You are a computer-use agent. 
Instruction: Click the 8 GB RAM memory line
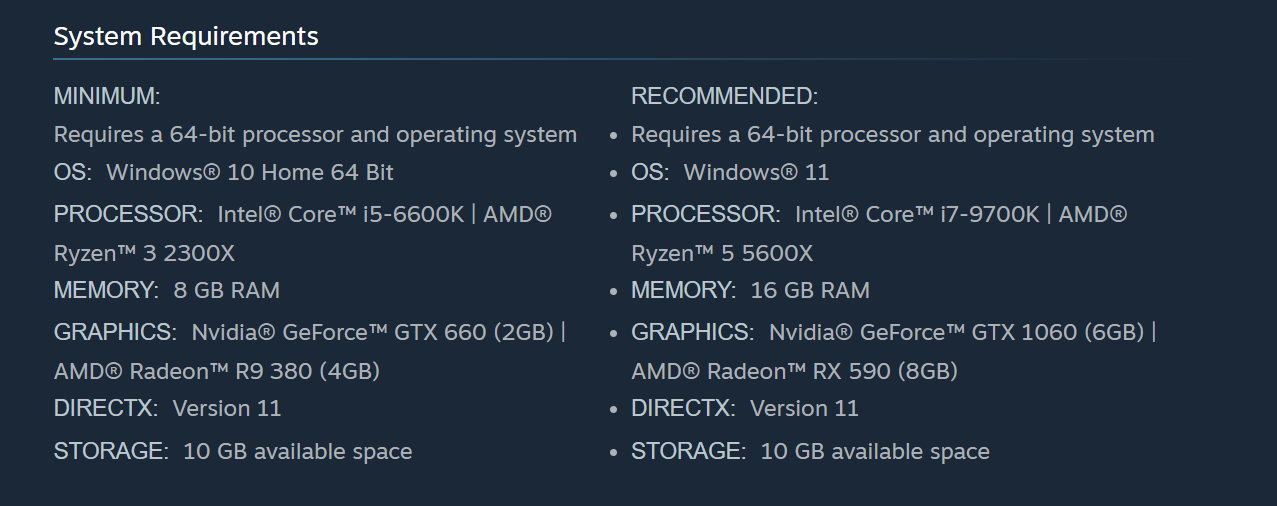coord(167,291)
